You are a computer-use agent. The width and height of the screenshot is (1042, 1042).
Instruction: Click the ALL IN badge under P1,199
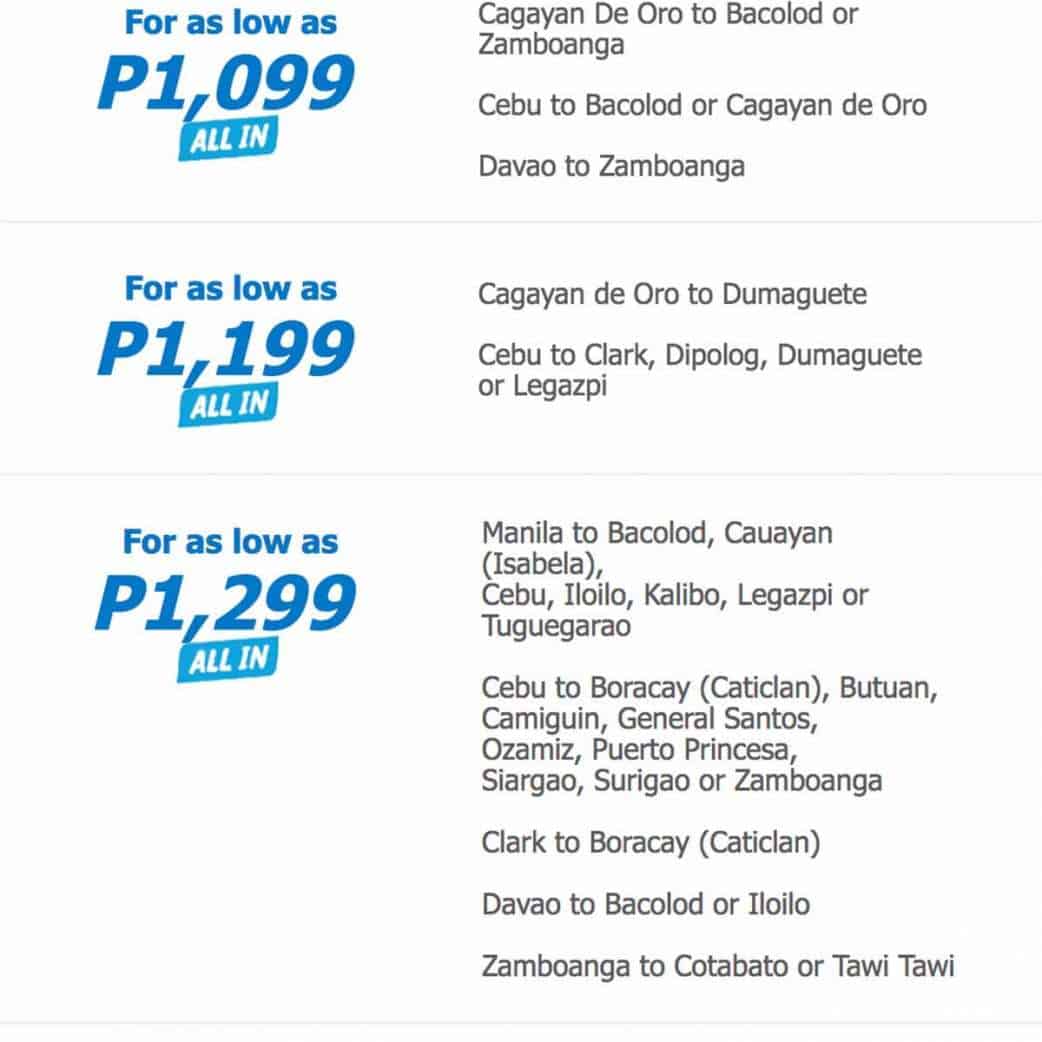[x=229, y=403]
